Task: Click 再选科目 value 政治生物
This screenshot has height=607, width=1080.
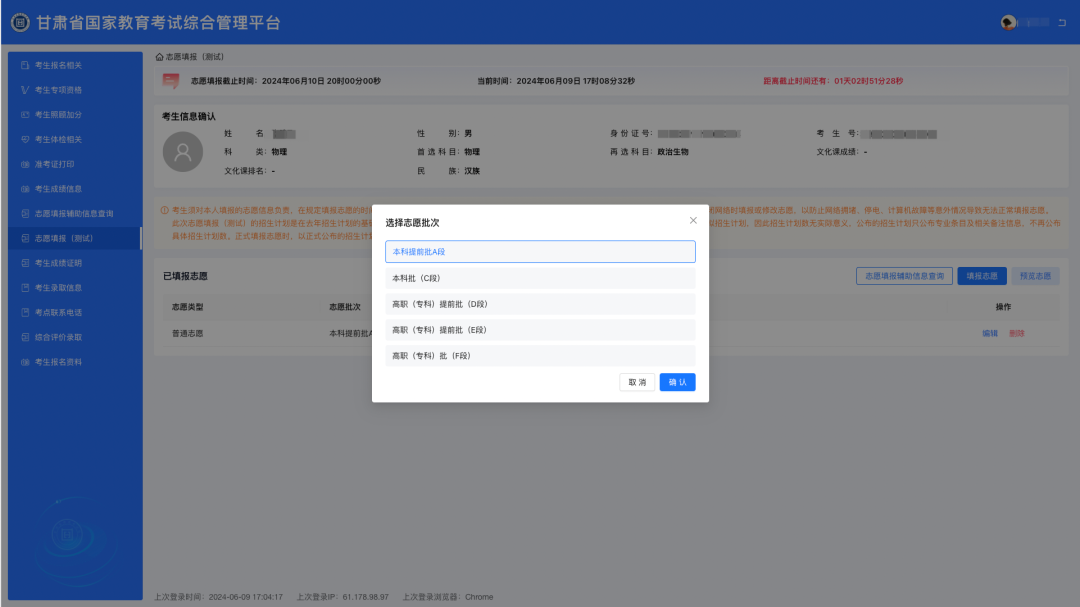Action: coord(673,152)
